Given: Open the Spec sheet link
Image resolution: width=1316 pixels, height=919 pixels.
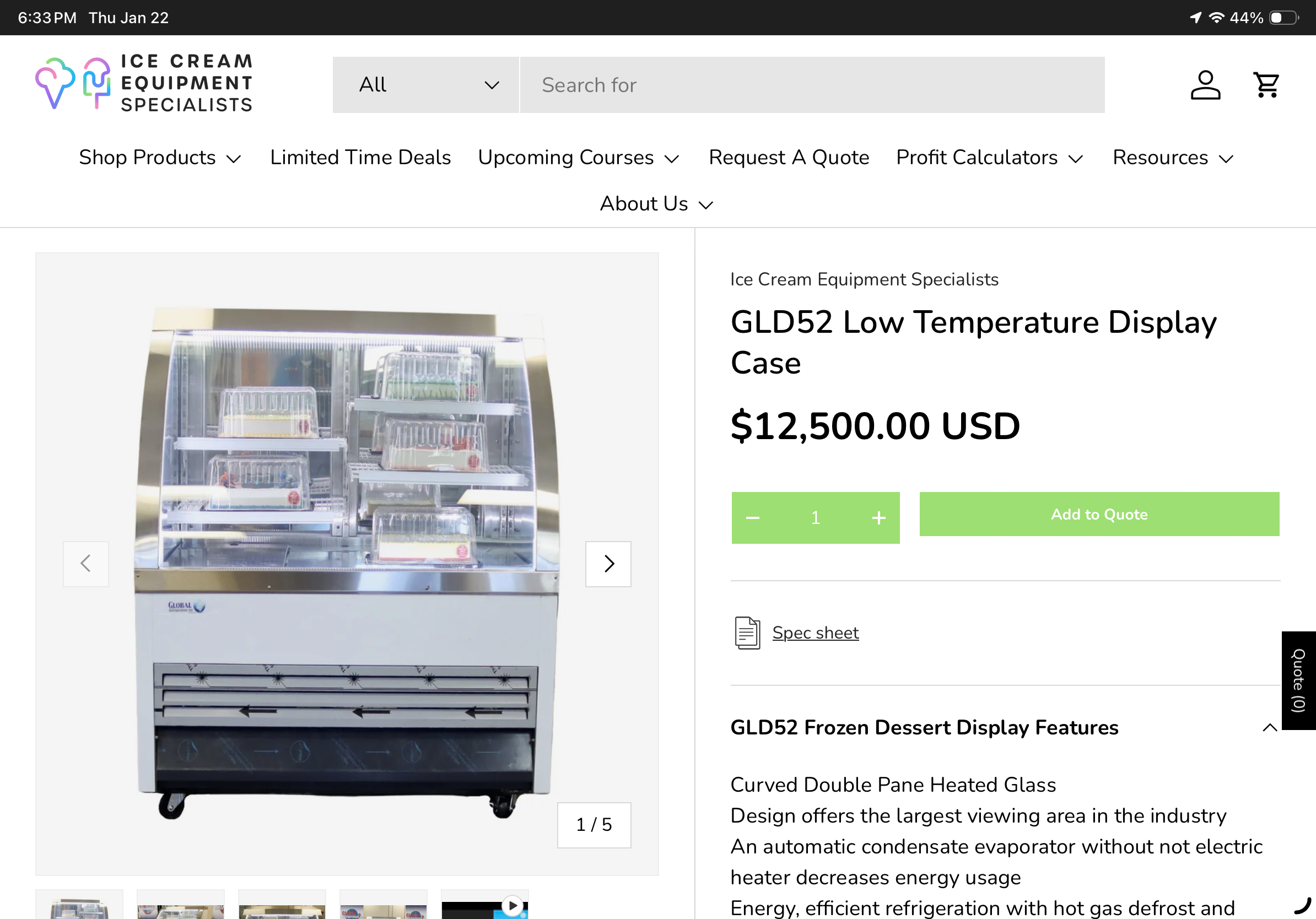Looking at the screenshot, I should point(816,633).
